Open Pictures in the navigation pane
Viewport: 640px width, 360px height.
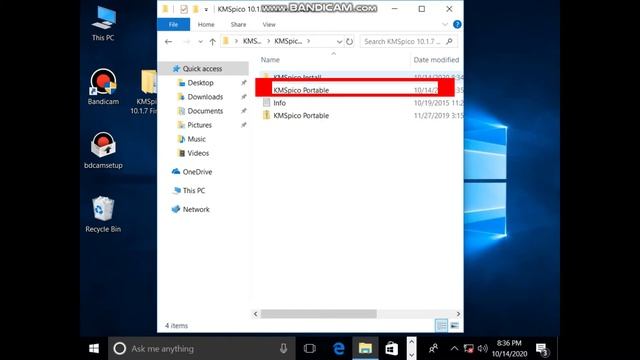[199, 125]
